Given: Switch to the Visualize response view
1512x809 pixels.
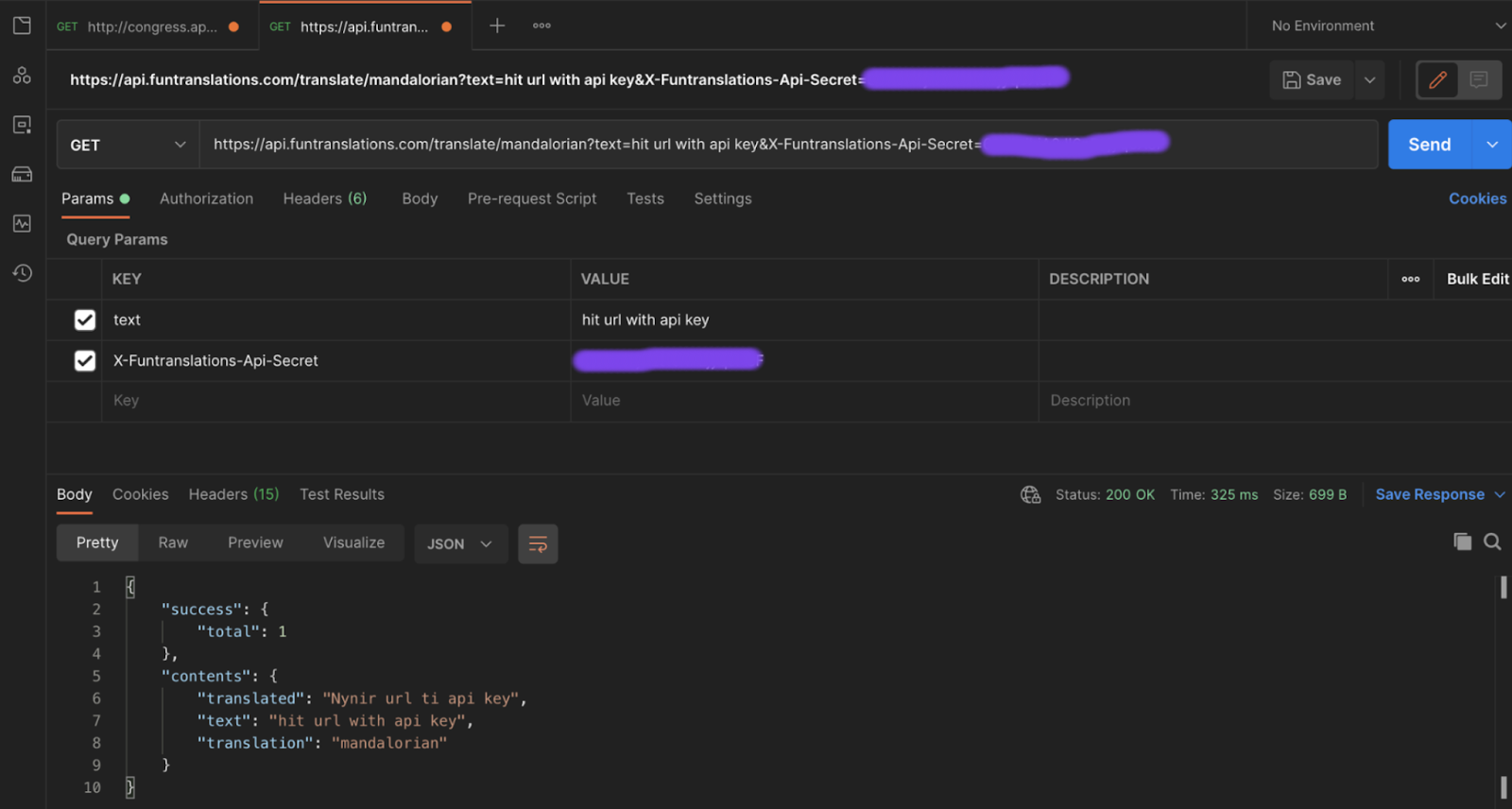Looking at the screenshot, I should tap(353, 542).
